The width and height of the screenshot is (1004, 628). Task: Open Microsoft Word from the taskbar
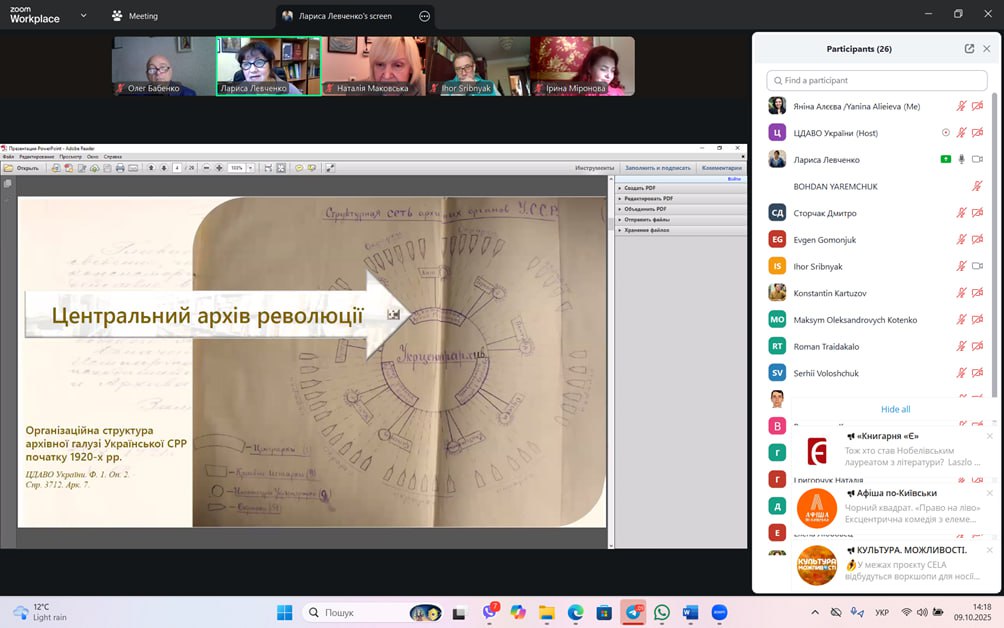[690, 612]
